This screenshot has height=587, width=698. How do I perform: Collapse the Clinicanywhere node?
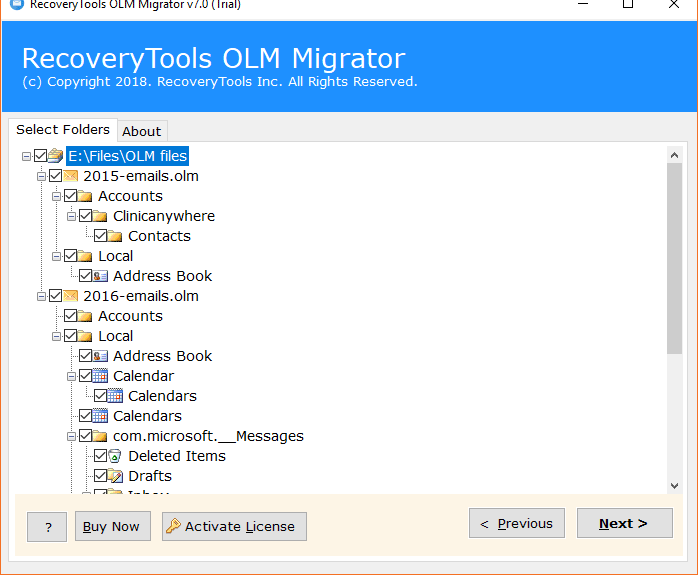tap(71, 216)
